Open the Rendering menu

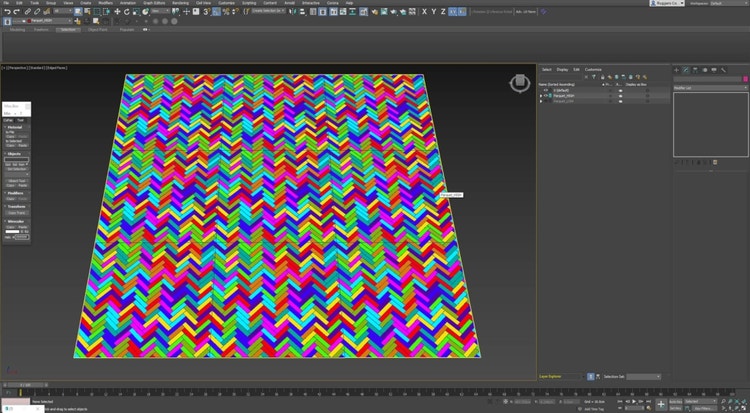[180, 3]
